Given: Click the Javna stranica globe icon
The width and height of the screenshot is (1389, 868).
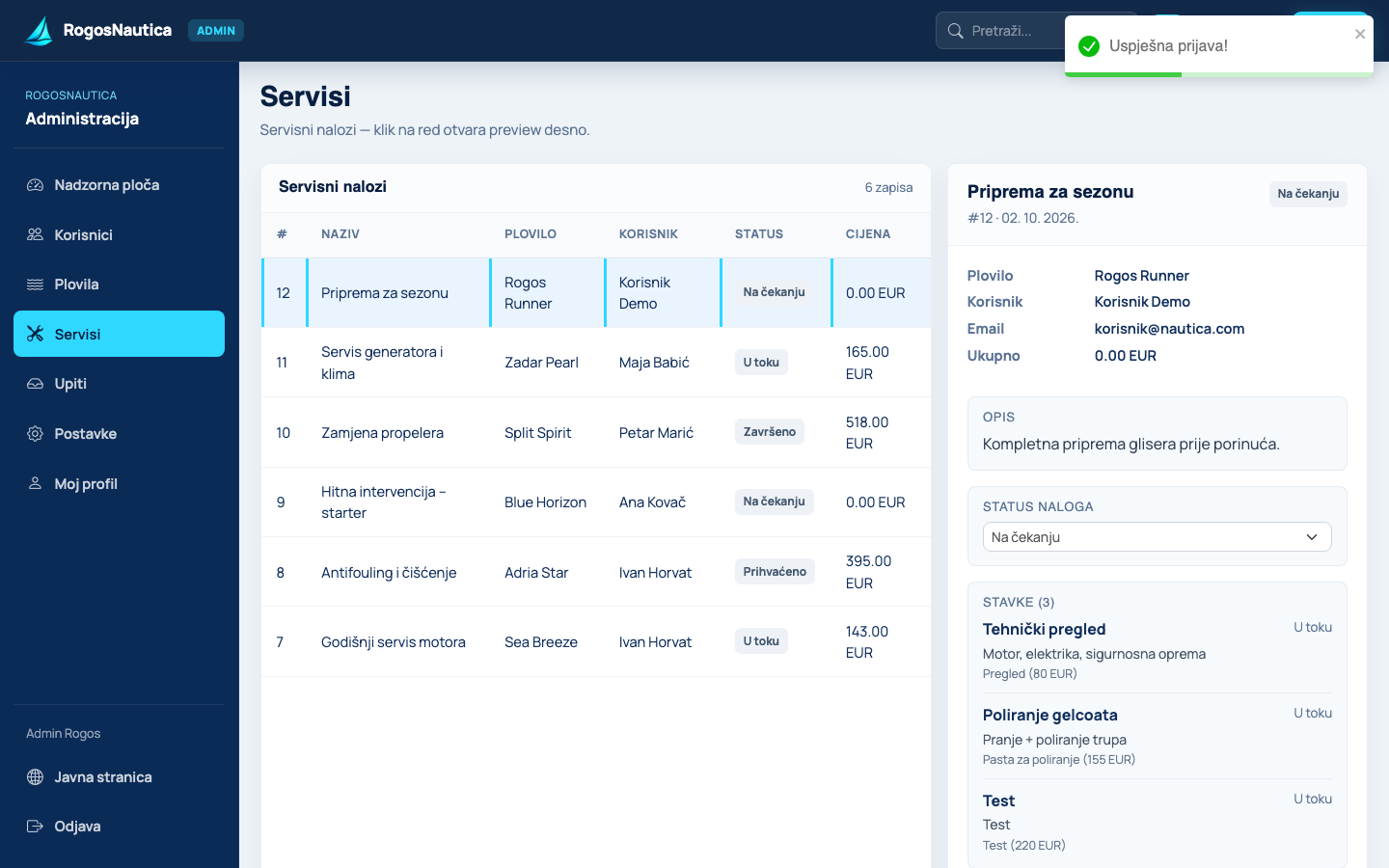Looking at the screenshot, I should click(35, 777).
